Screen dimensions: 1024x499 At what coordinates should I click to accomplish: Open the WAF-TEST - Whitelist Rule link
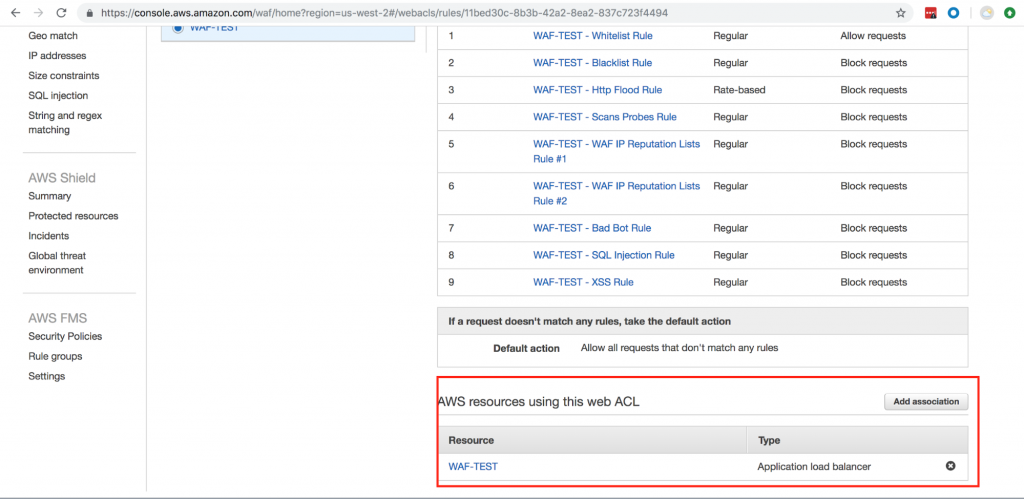click(x=592, y=36)
